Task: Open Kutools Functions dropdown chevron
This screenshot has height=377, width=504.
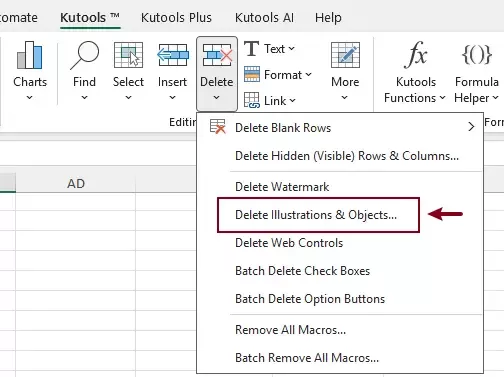Action: (442, 98)
